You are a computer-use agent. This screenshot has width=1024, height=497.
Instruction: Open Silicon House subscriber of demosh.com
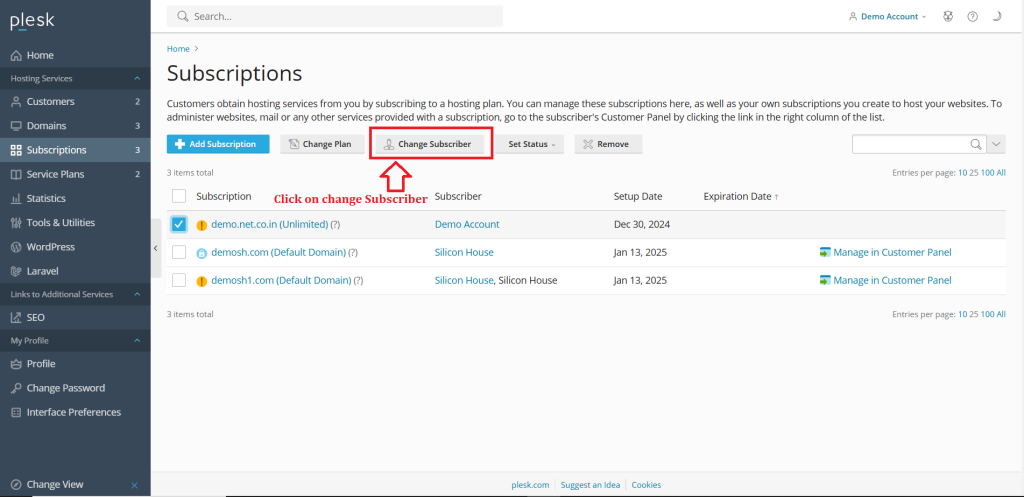pyautogui.click(x=464, y=252)
